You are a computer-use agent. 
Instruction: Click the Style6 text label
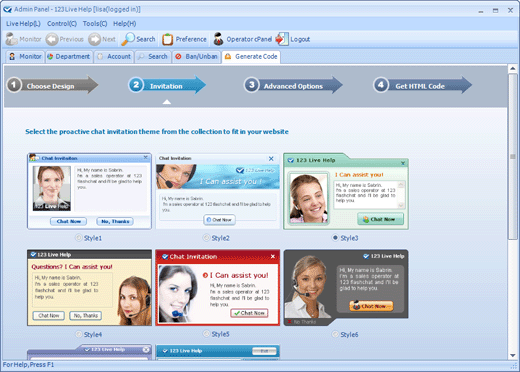tap(349, 334)
